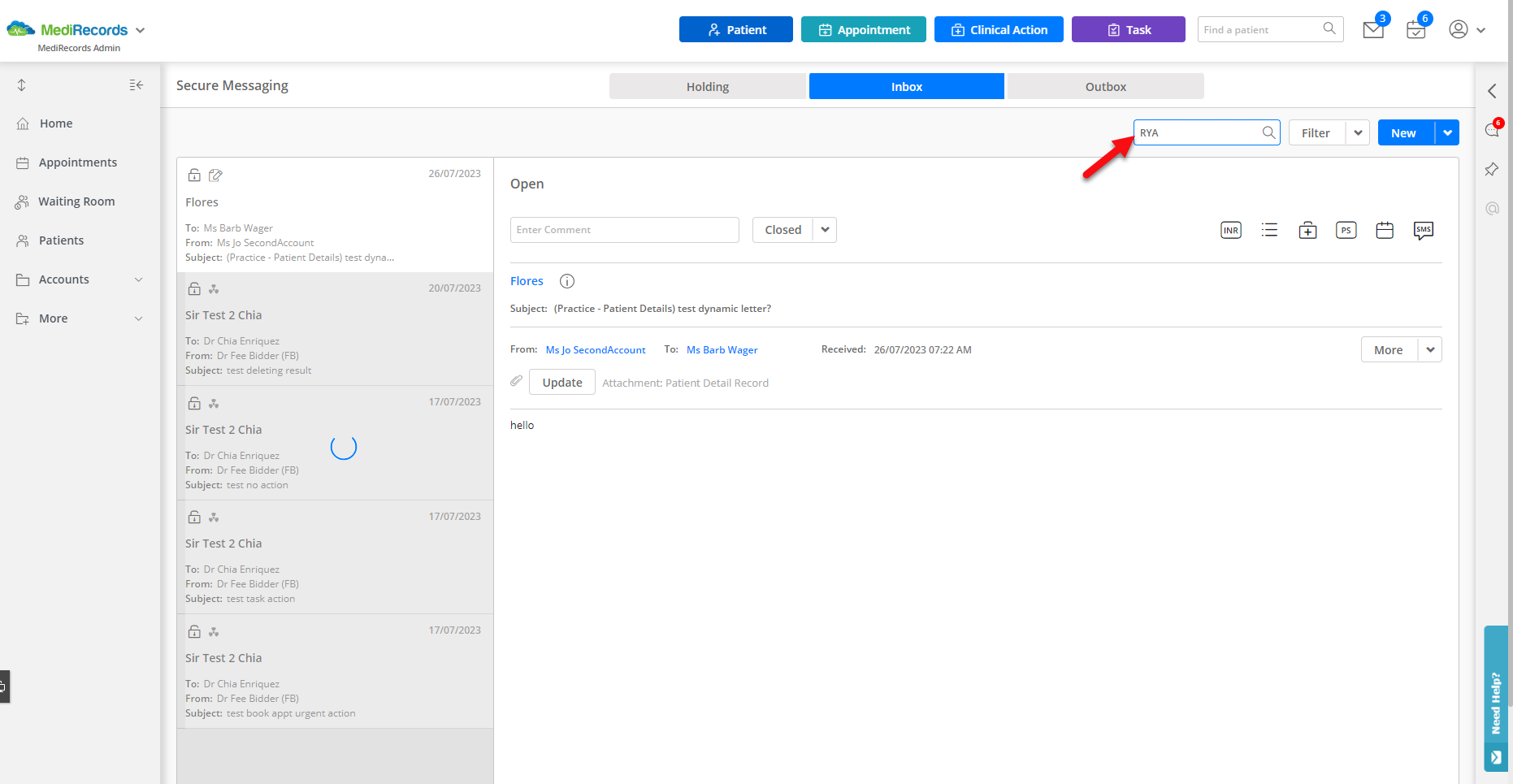Click the blue Patient button

(x=736, y=29)
